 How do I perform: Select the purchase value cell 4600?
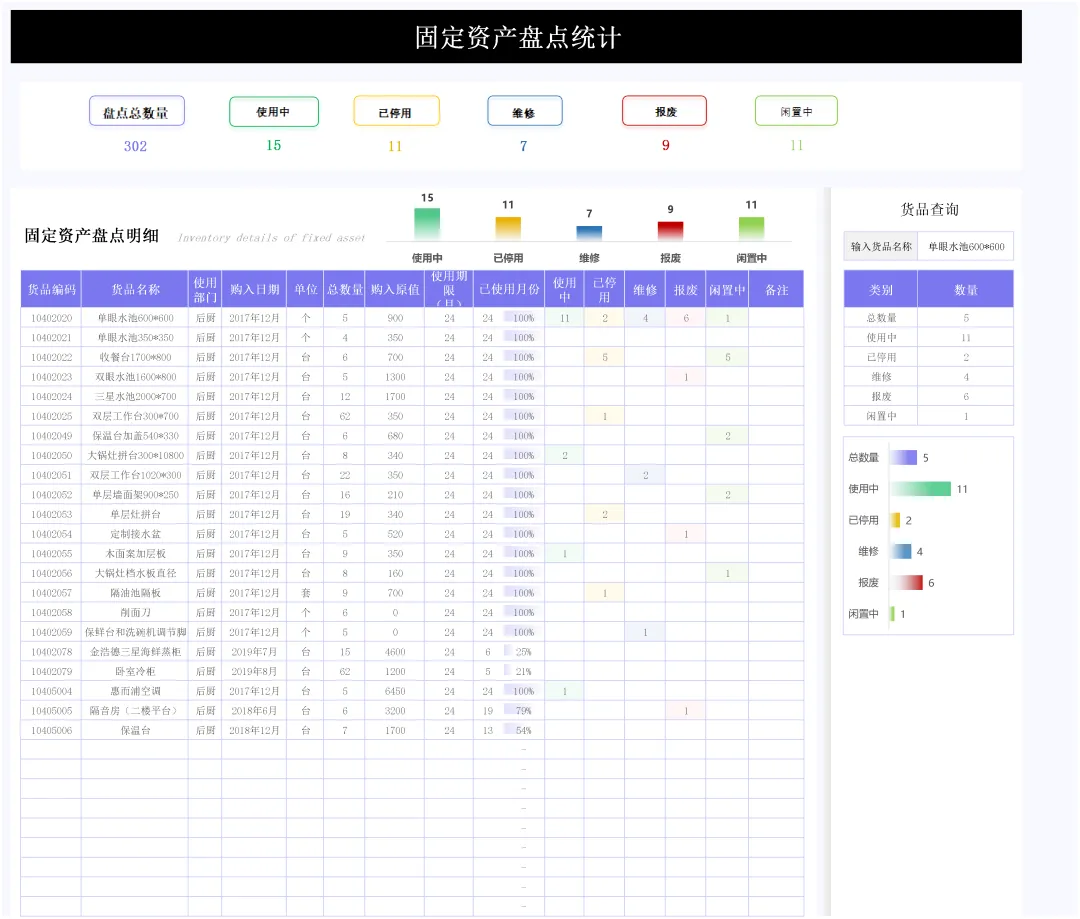pyautogui.click(x=395, y=652)
